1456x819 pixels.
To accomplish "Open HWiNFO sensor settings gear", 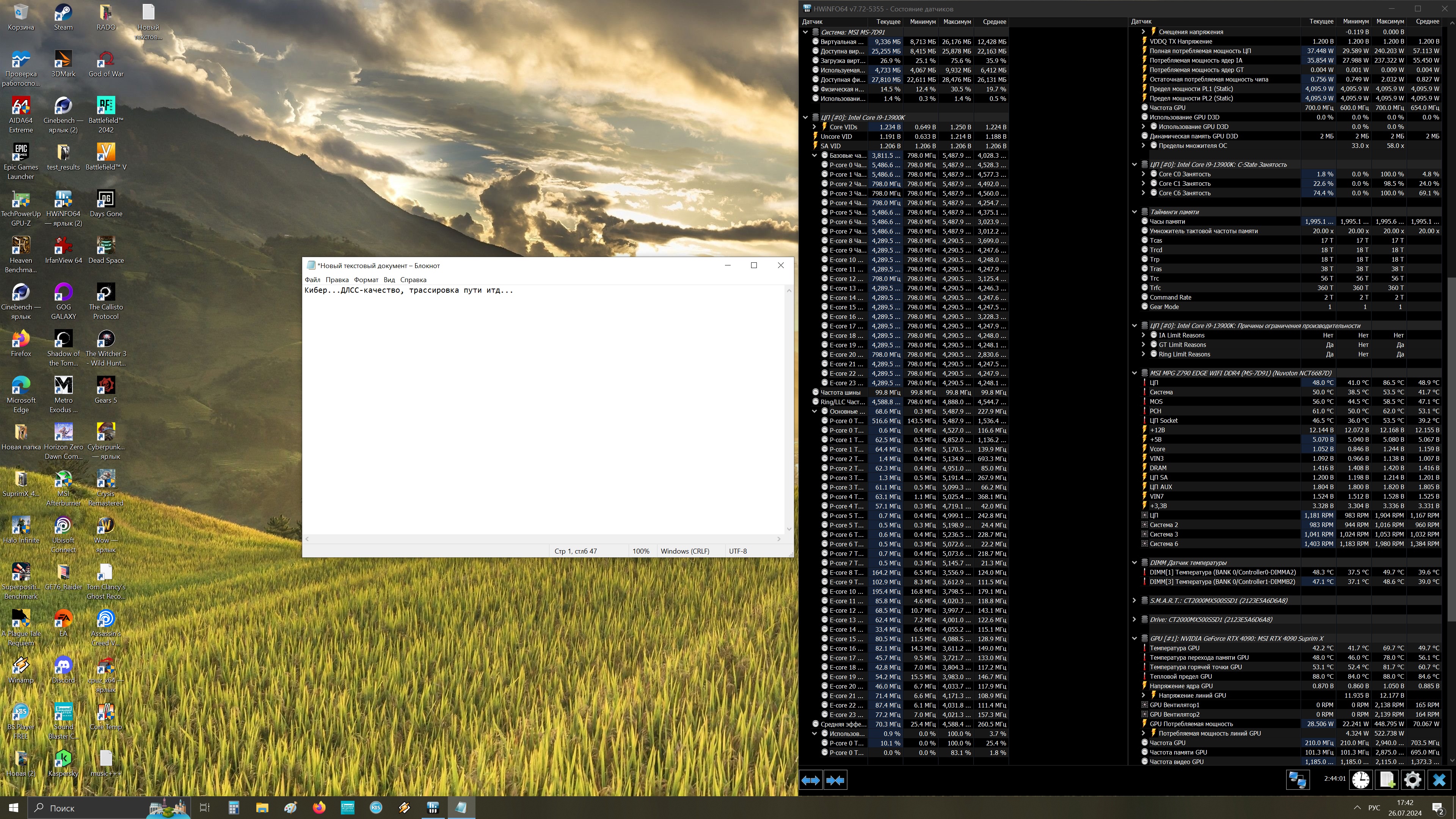I will pyautogui.click(x=1412, y=780).
